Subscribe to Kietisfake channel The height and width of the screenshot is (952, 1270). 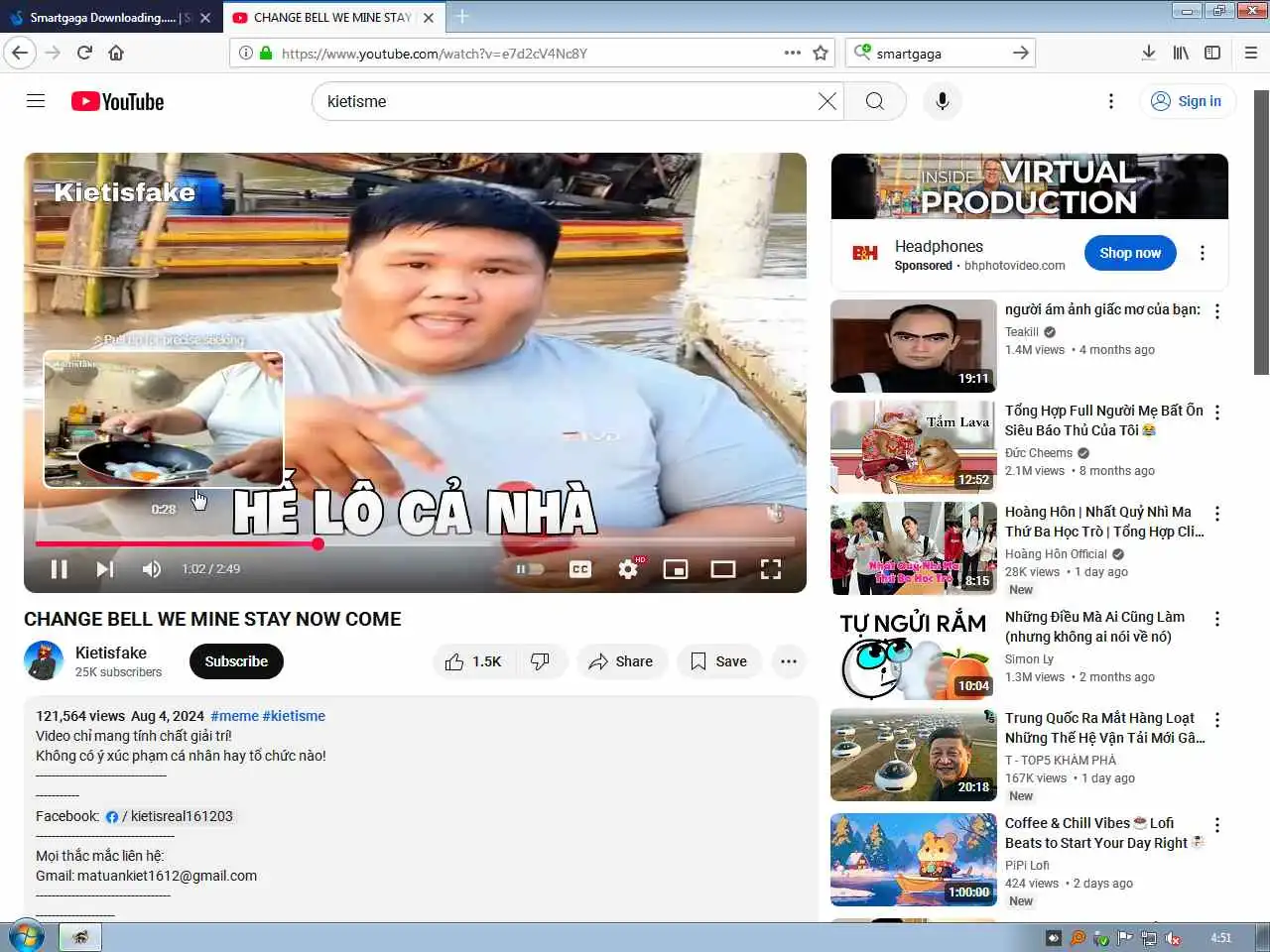[x=236, y=661]
